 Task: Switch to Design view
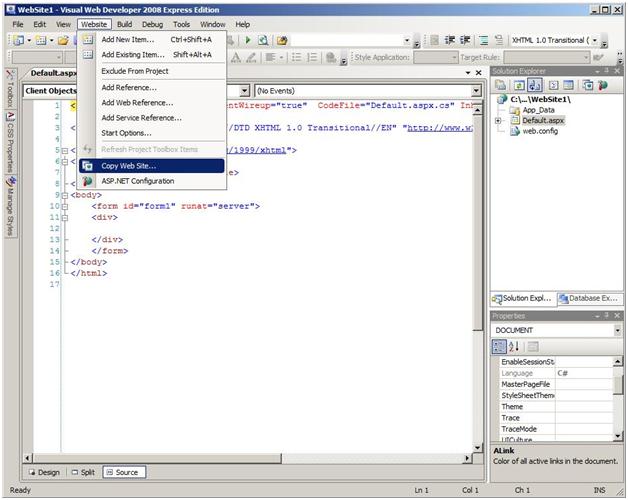coord(45,472)
